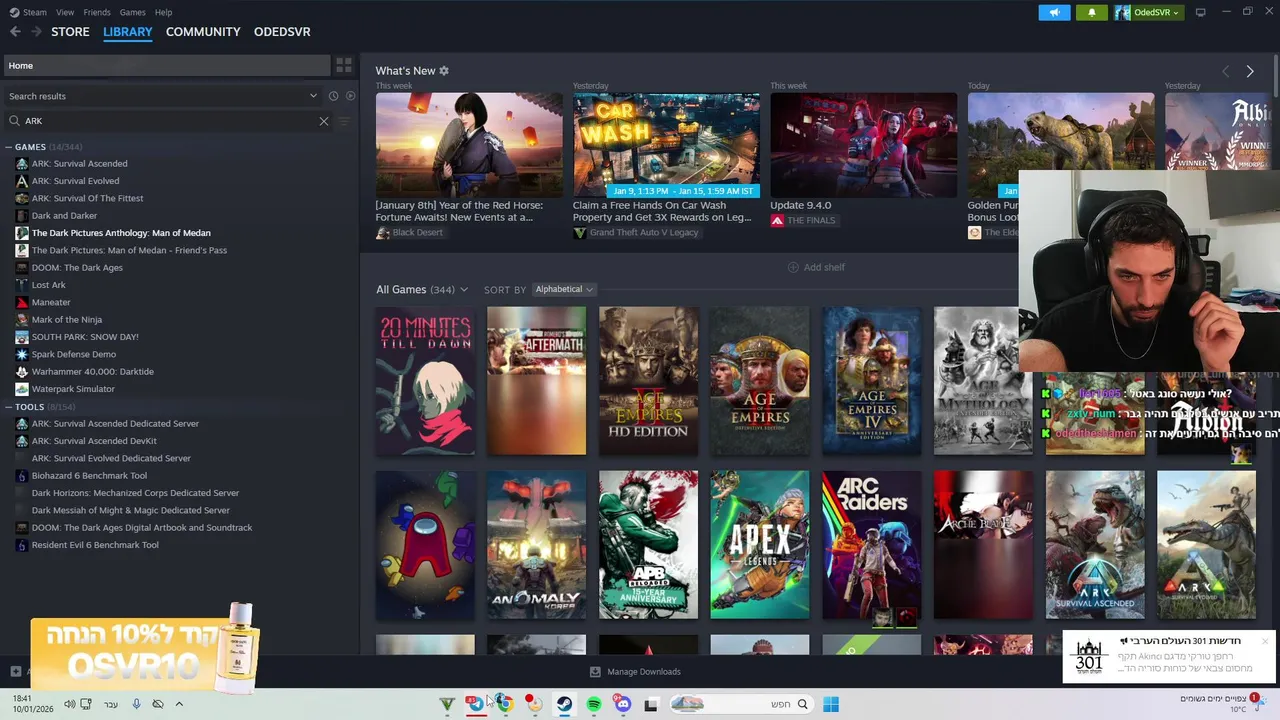The width and height of the screenshot is (1280, 720).
Task: Click the Windows Start button
Action: coord(831,704)
